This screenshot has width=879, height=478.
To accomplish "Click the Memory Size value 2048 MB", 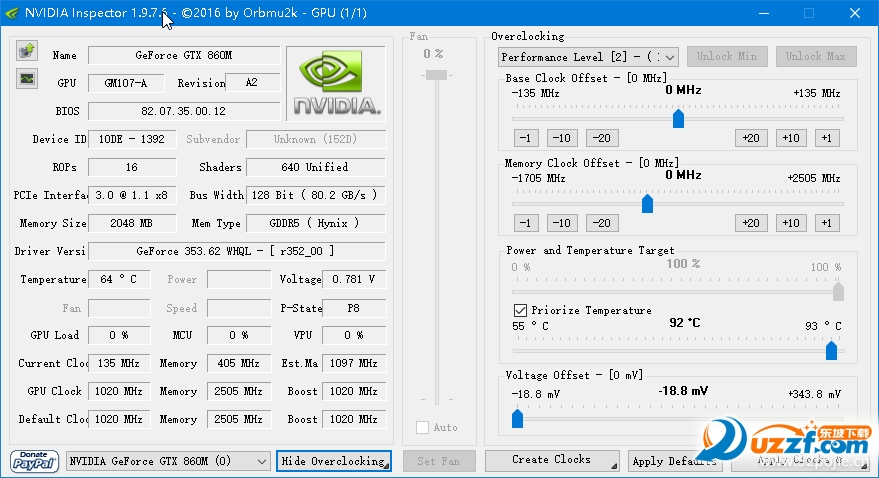I will point(132,223).
